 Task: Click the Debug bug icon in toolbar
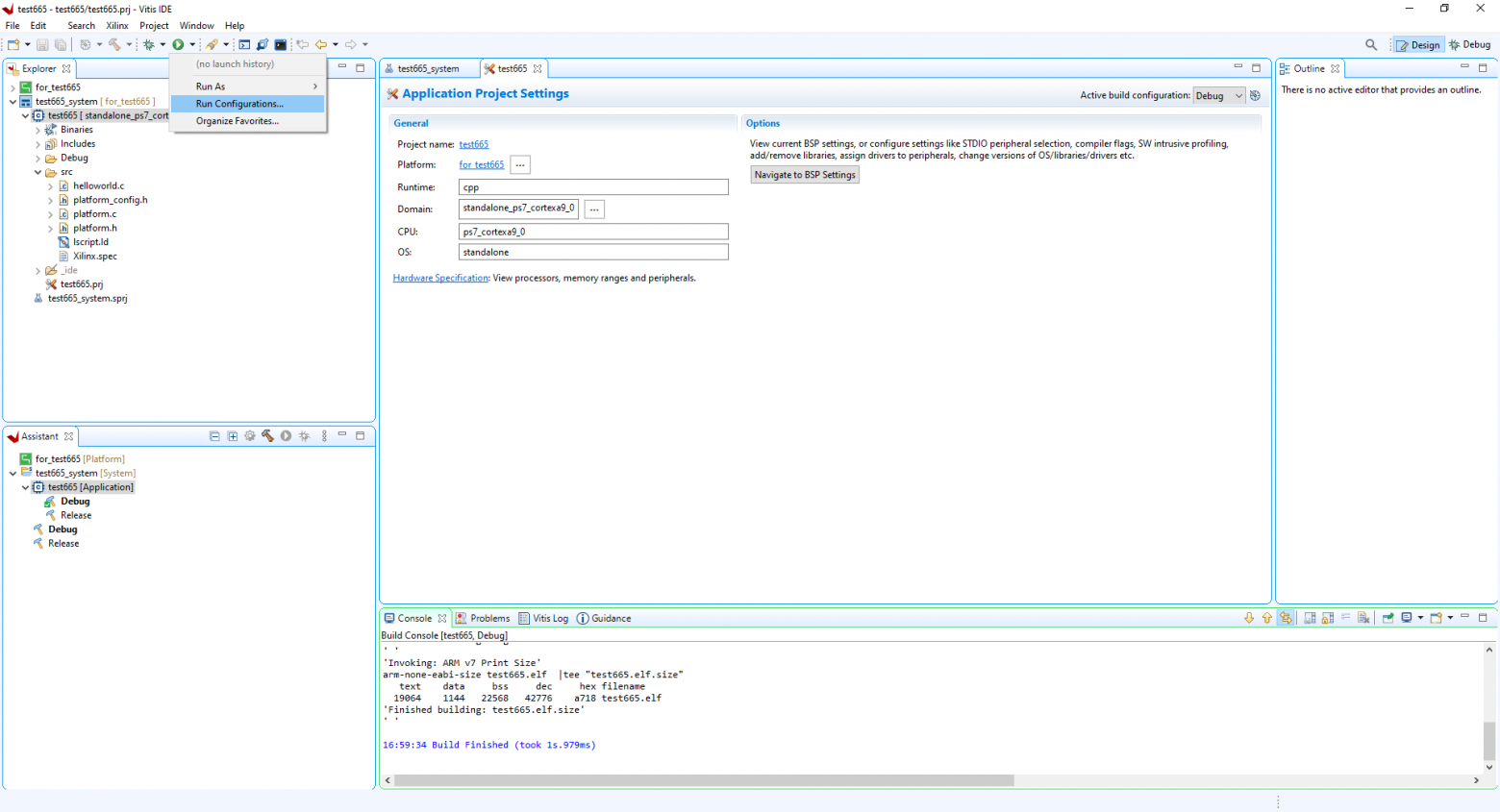point(149,44)
